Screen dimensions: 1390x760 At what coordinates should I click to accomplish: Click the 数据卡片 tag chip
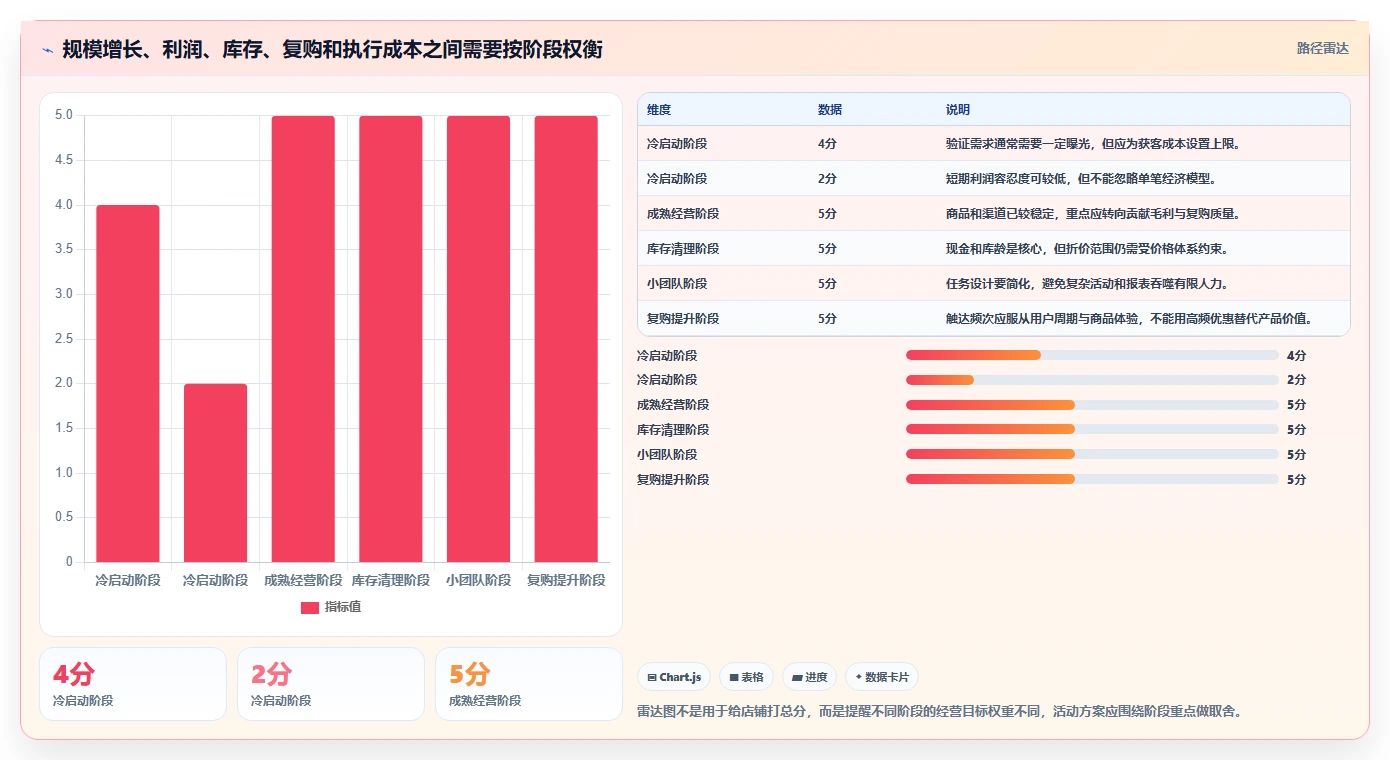[882, 677]
